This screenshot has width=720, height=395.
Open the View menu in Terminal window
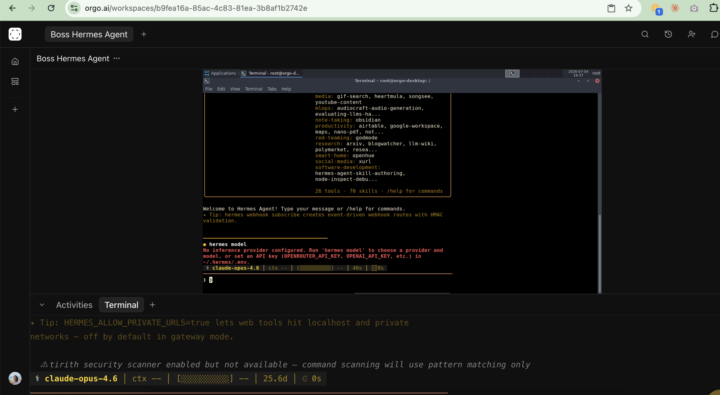pos(235,89)
